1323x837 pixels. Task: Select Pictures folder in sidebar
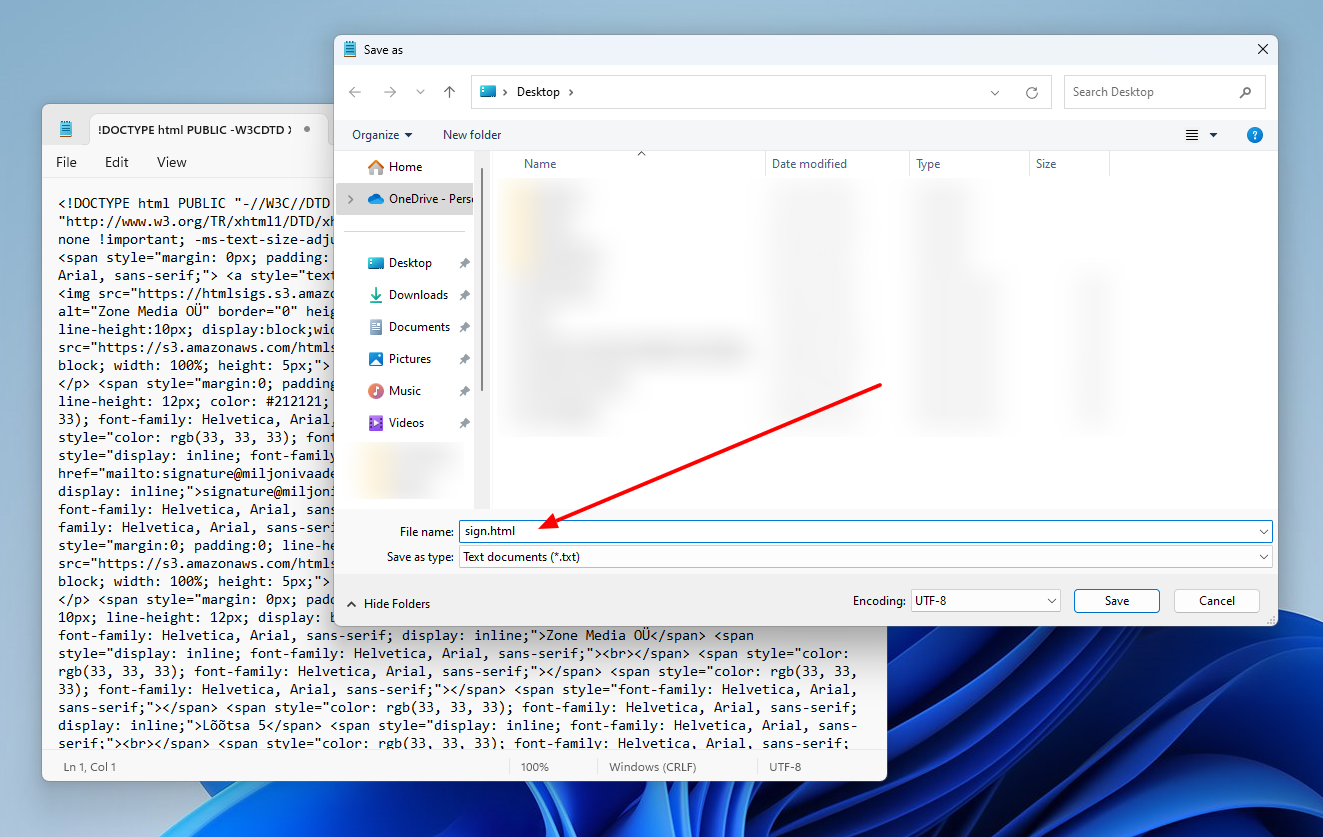[409, 359]
